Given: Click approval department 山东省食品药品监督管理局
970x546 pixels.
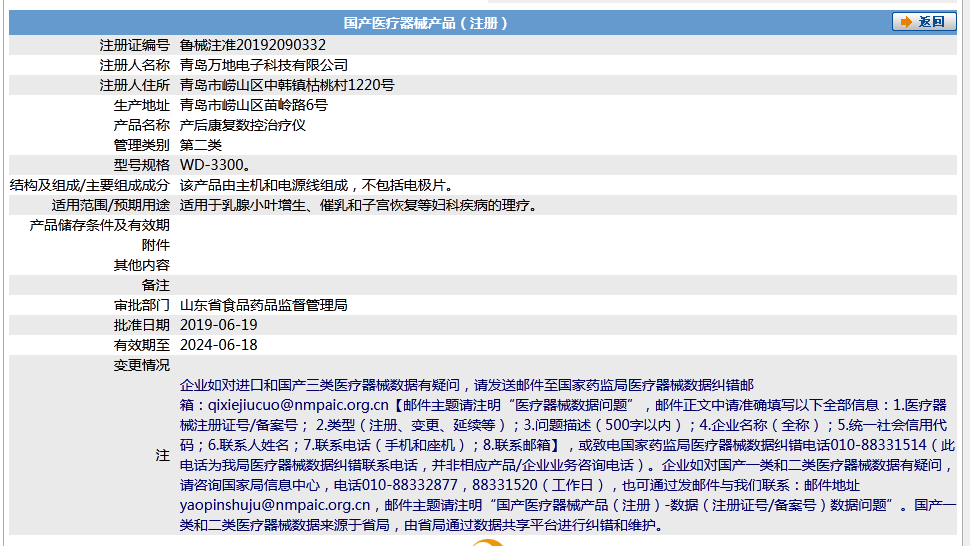Looking at the screenshot, I should [x=264, y=305].
